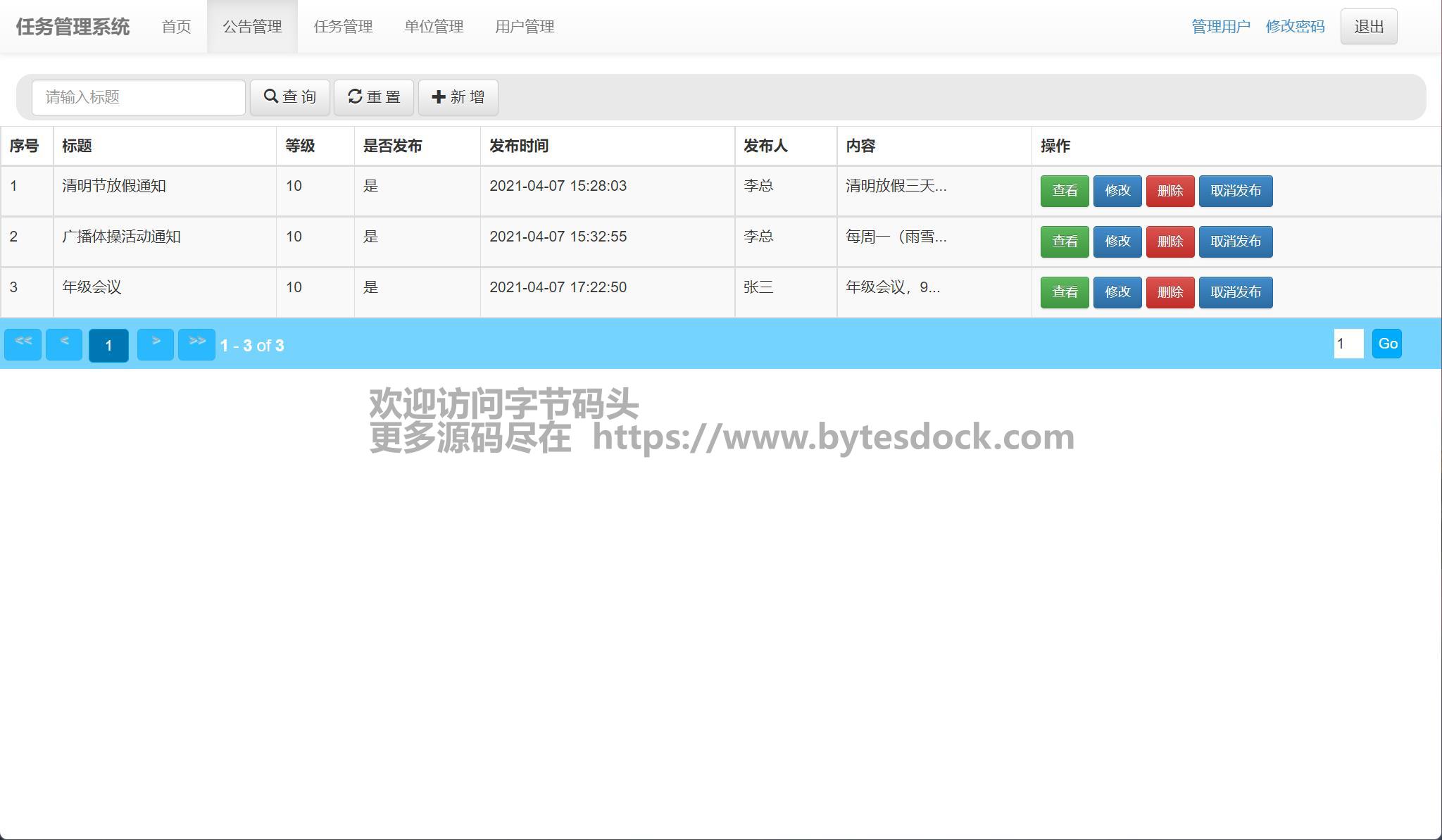Click the refresh 重置 reset button
The image size is (1442, 840).
click(373, 97)
